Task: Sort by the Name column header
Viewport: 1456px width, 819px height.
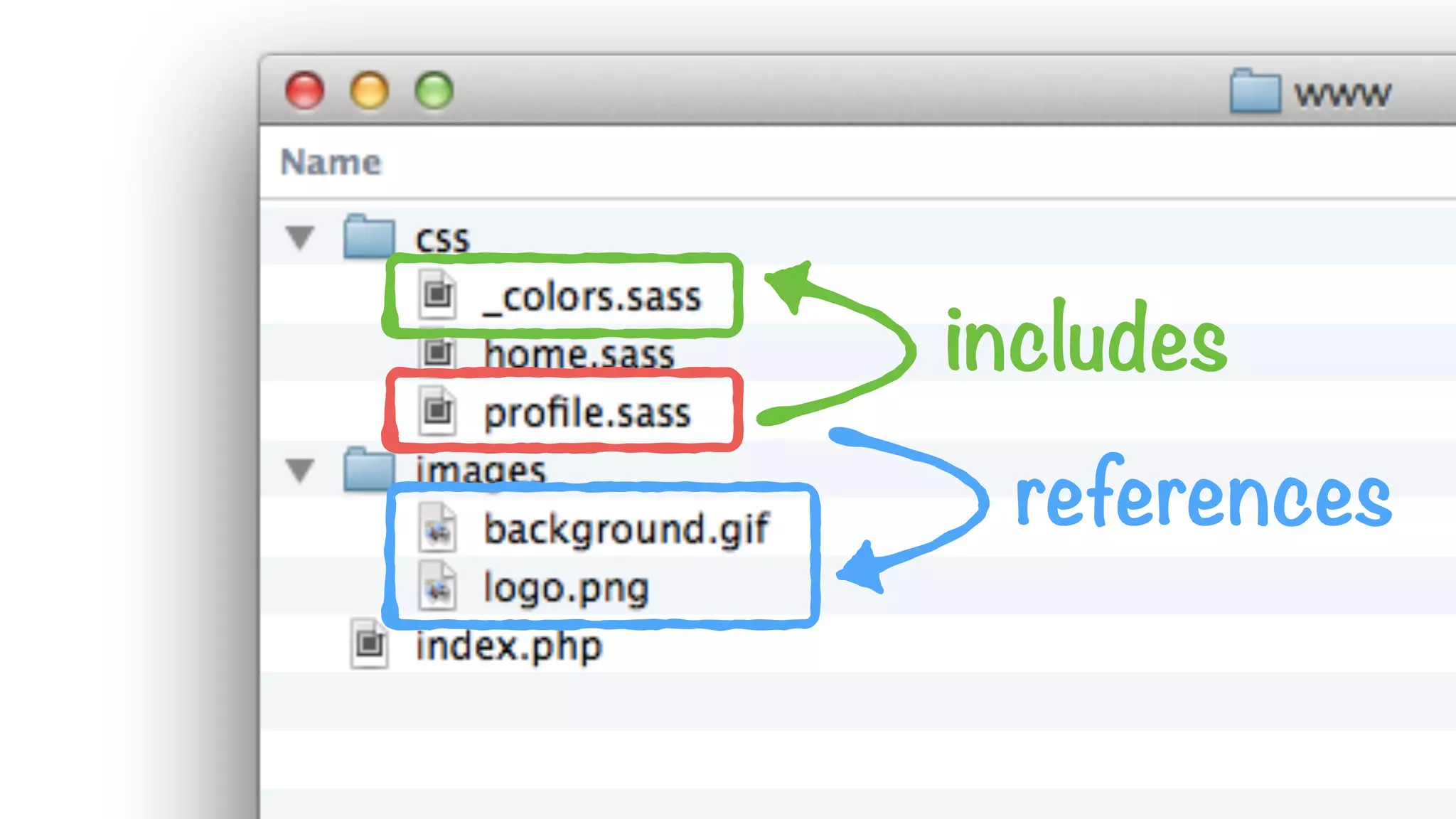Action: [331, 162]
